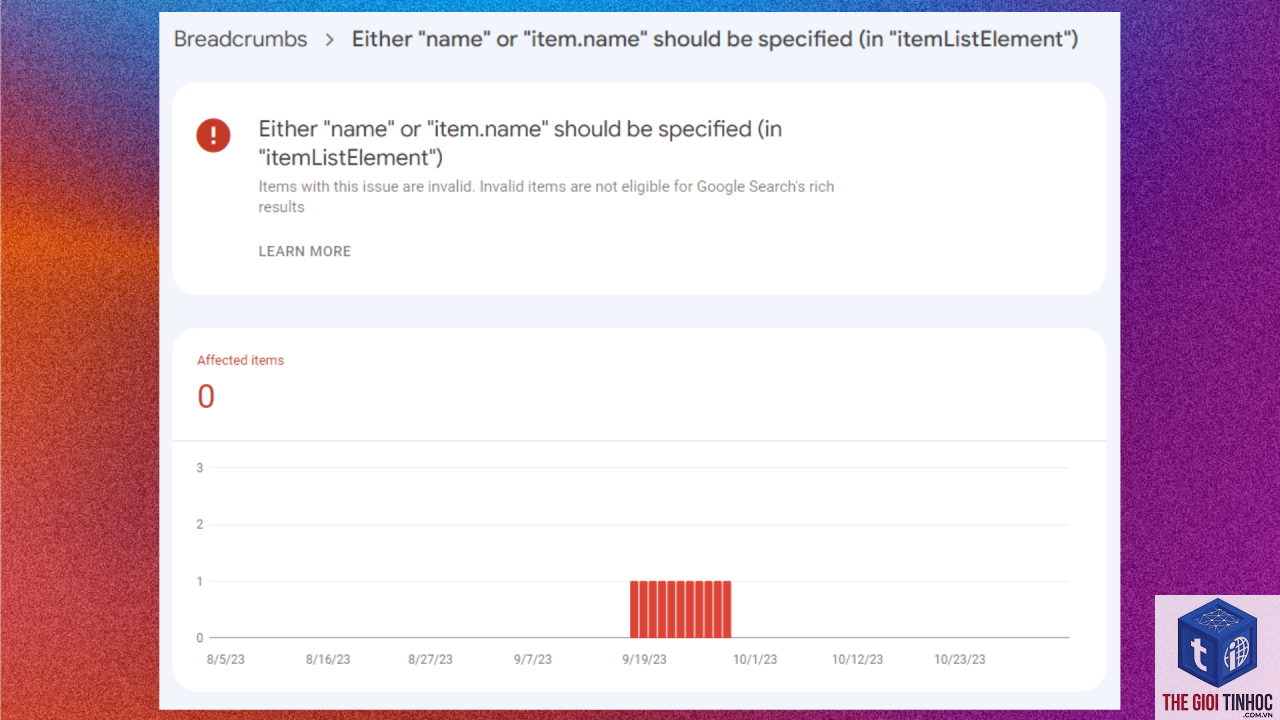Click the LEARN MORE link
Image resolution: width=1280 pixels, height=720 pixels.
[x=305, y=252]
